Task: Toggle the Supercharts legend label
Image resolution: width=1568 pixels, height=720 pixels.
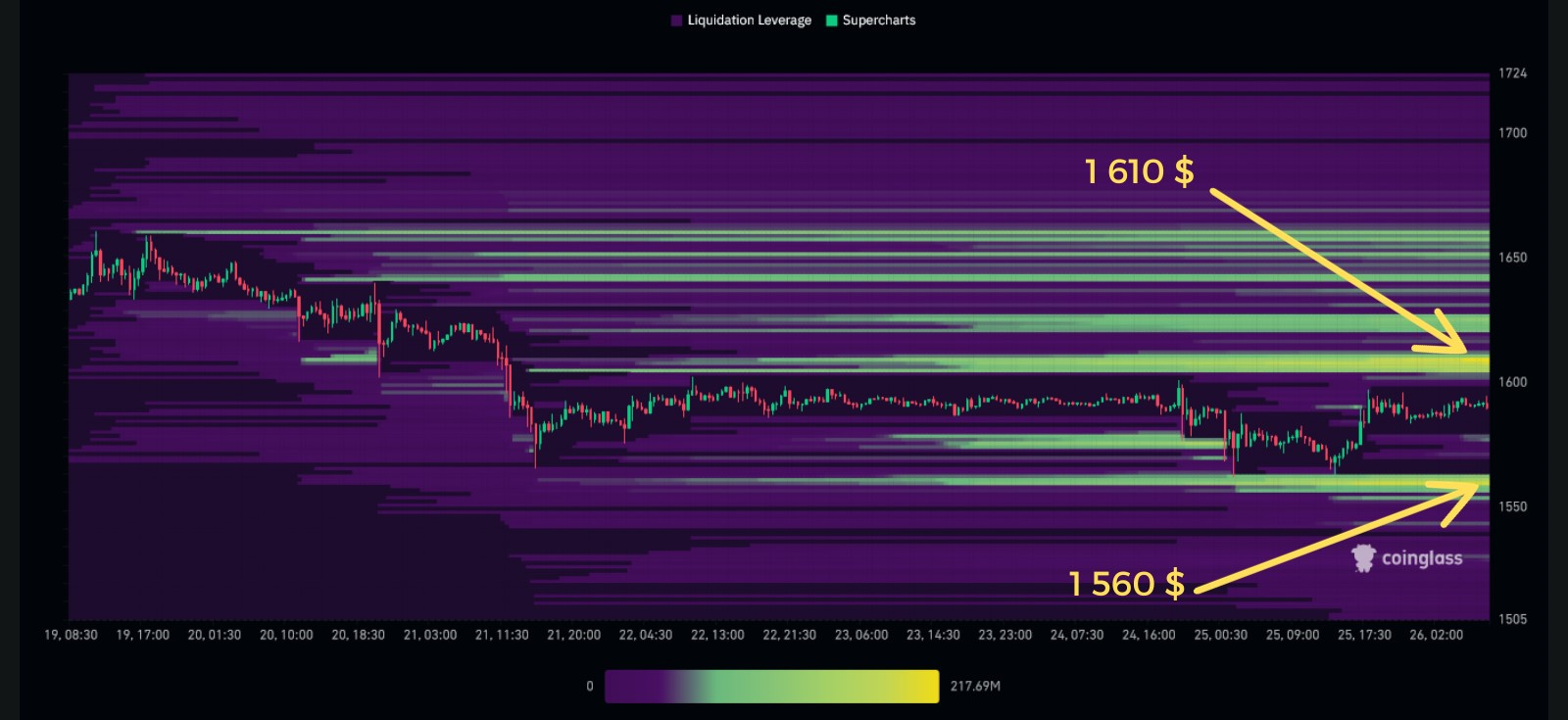Action: [x=878, y=21]
